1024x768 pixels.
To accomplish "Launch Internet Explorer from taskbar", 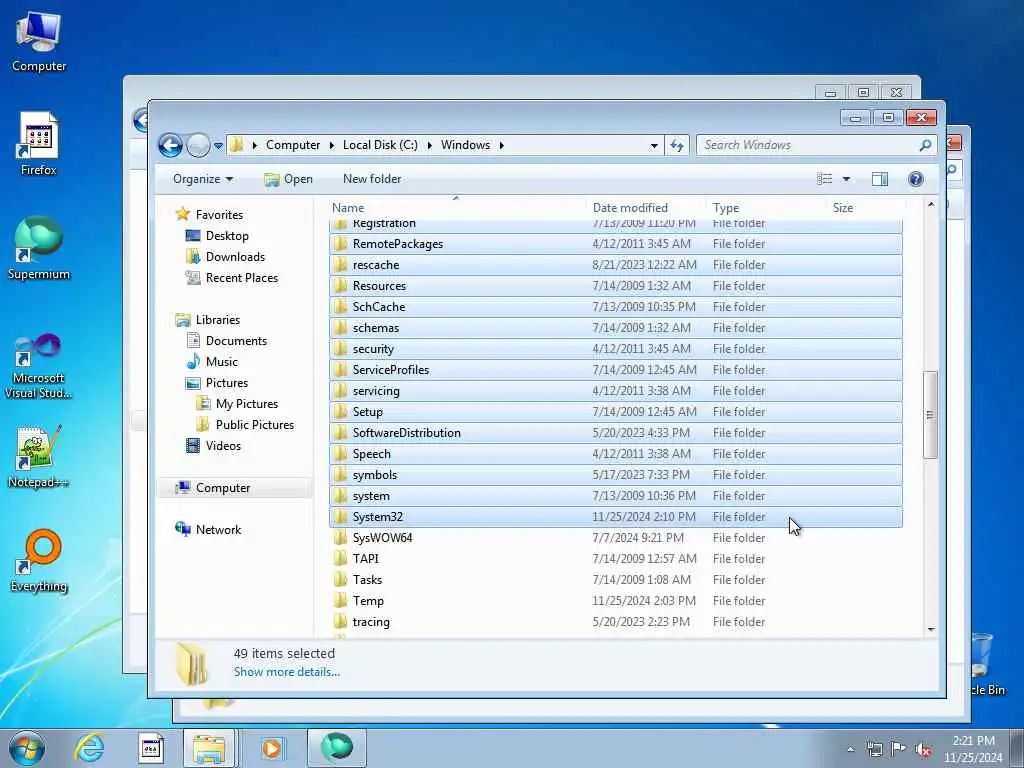I will (x=89, y=748).
